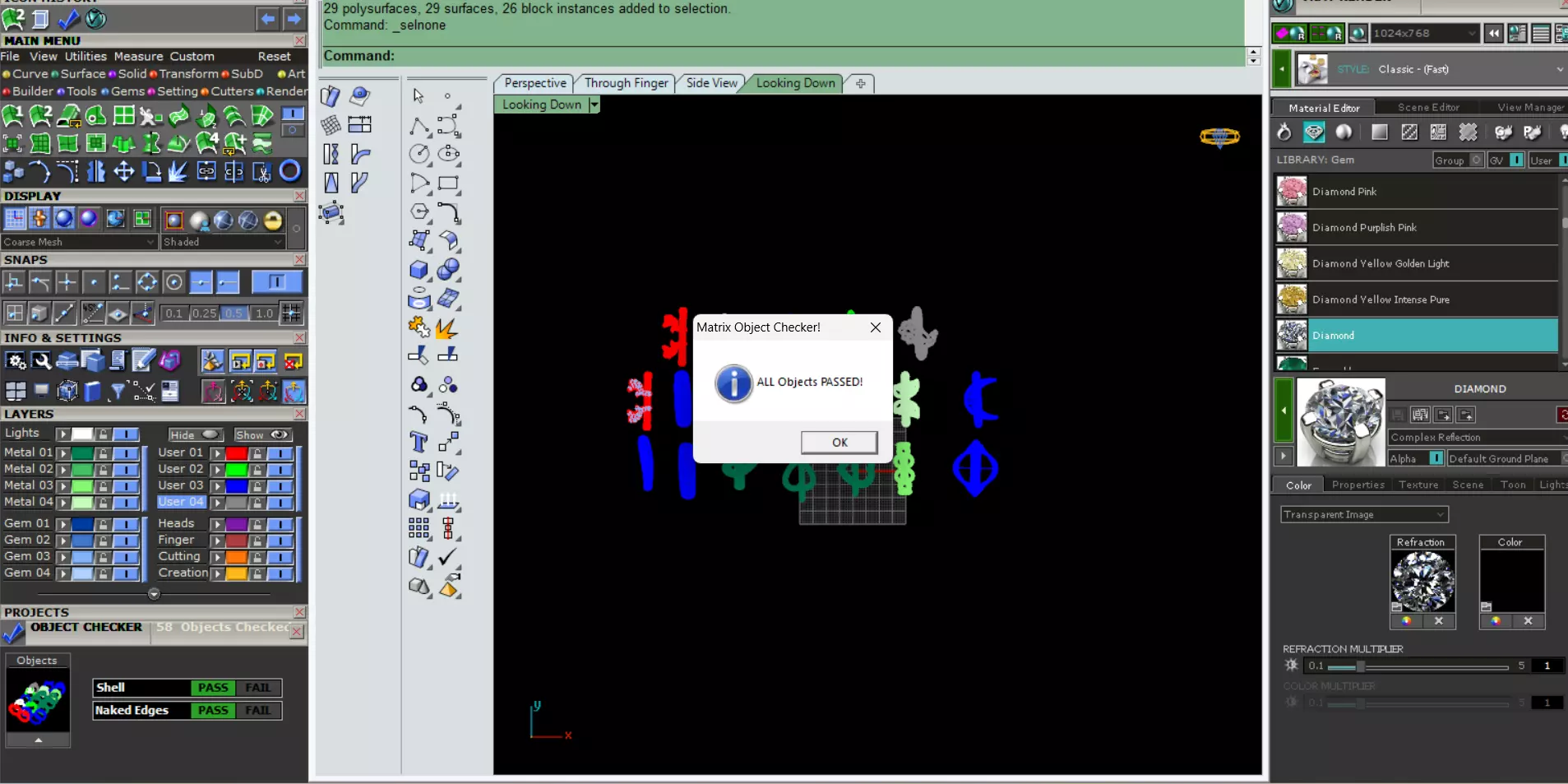Select the pointer arrow tool
Screen dimensions: 1568x784
(x=419, y=95)
